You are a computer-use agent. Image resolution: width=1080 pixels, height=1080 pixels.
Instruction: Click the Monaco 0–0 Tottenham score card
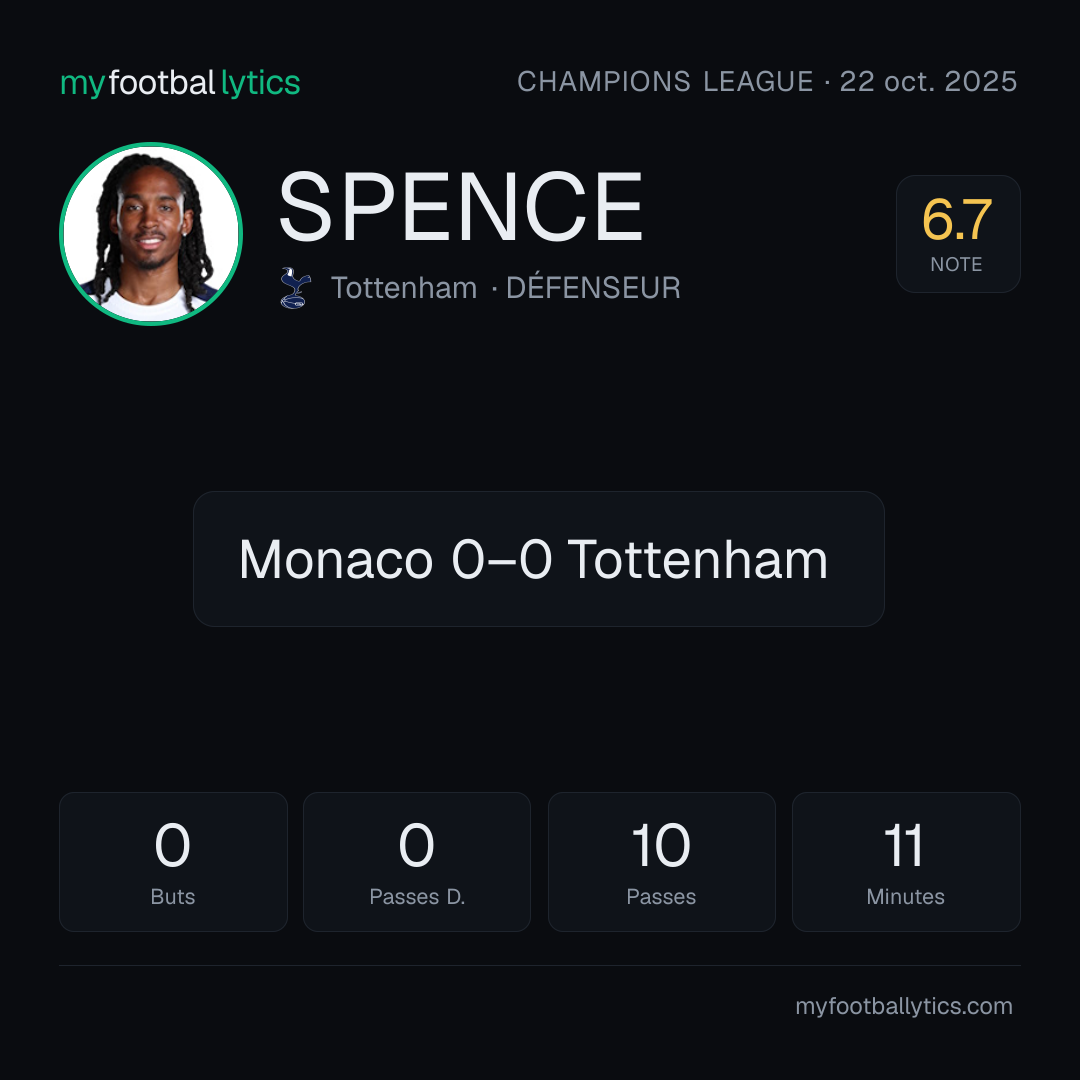click(x=539, y=559)
